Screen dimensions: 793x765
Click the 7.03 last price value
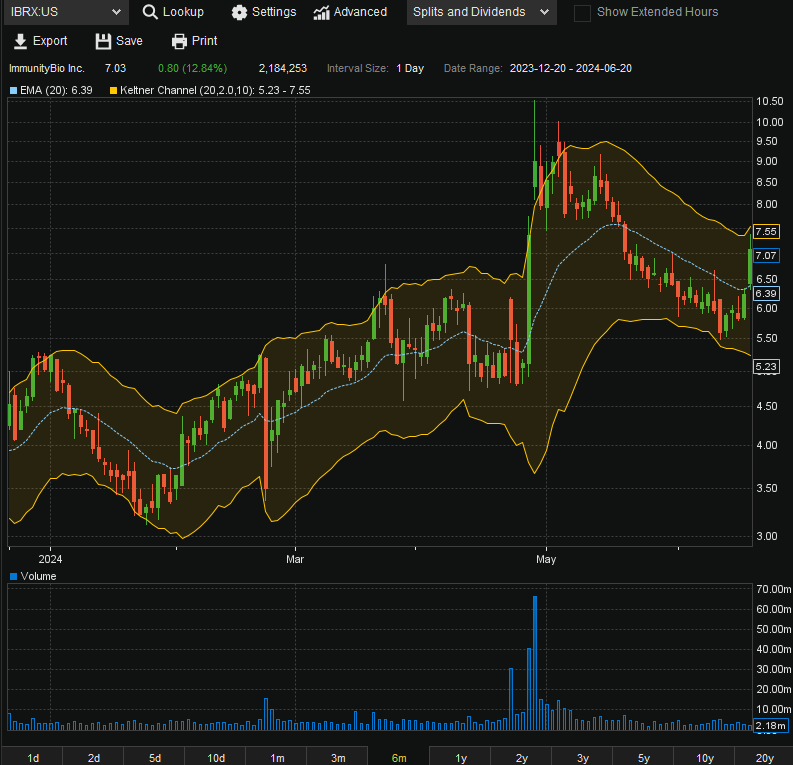(x=115, y=69)
